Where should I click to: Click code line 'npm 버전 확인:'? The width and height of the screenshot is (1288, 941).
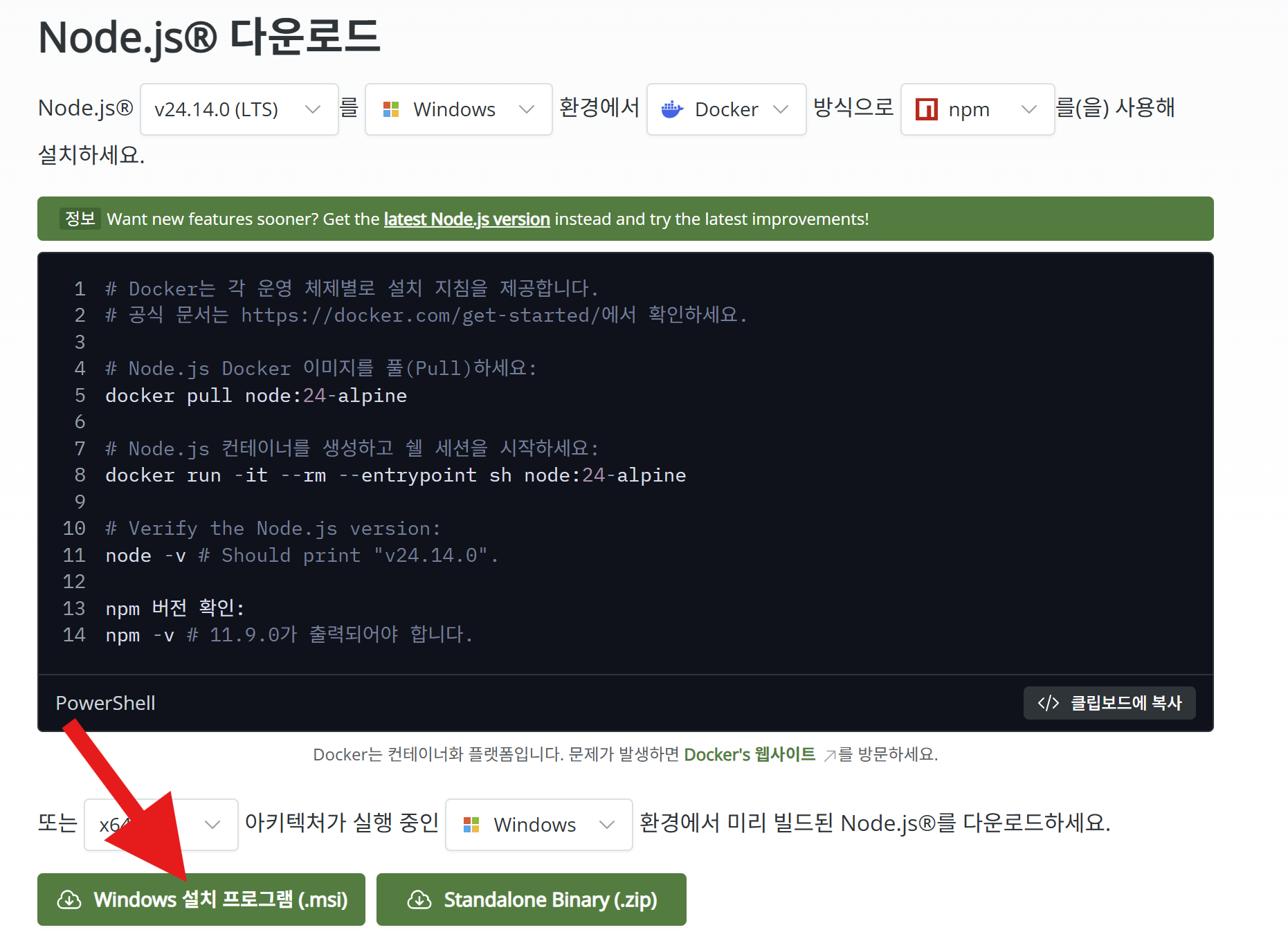175,608
